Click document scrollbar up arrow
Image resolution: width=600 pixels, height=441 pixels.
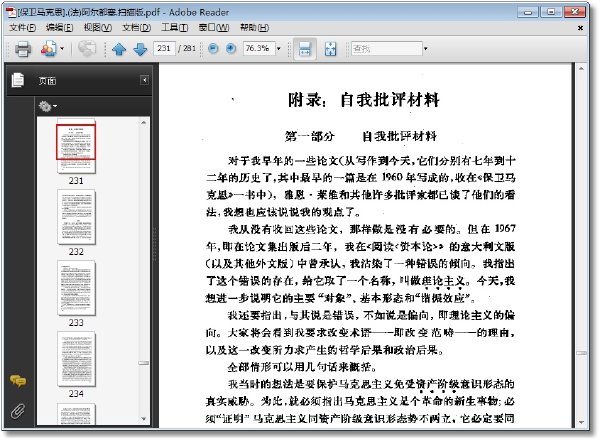tap(581, 69)
